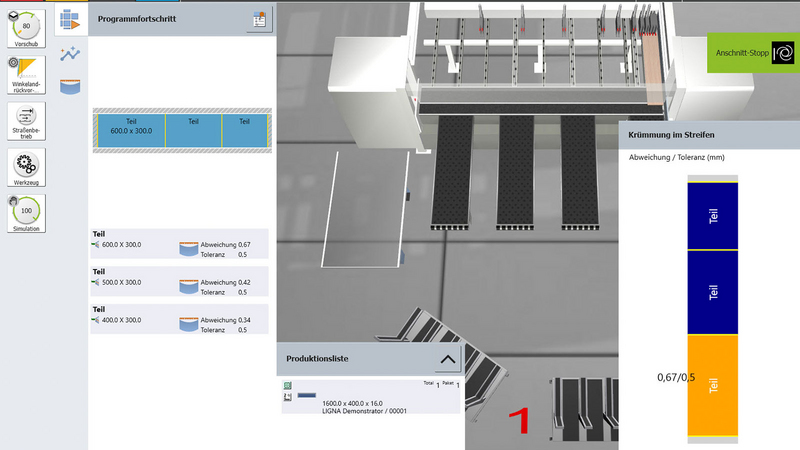This screenshot has height=450, width=800.
Task: Click the Programmfortschritt panel title
Action: [x=137, y=19]
